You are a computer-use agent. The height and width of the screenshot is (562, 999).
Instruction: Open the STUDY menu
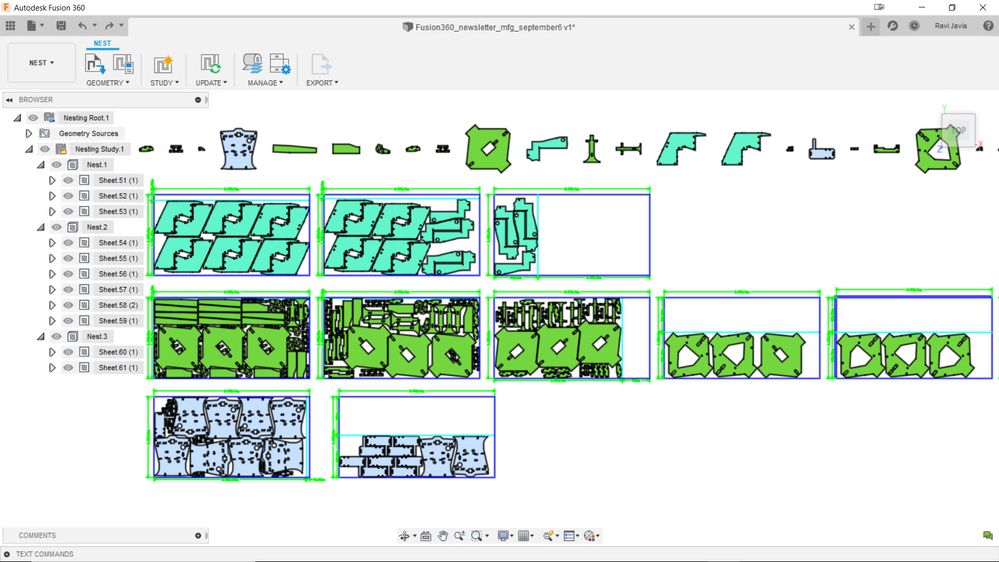164,83
